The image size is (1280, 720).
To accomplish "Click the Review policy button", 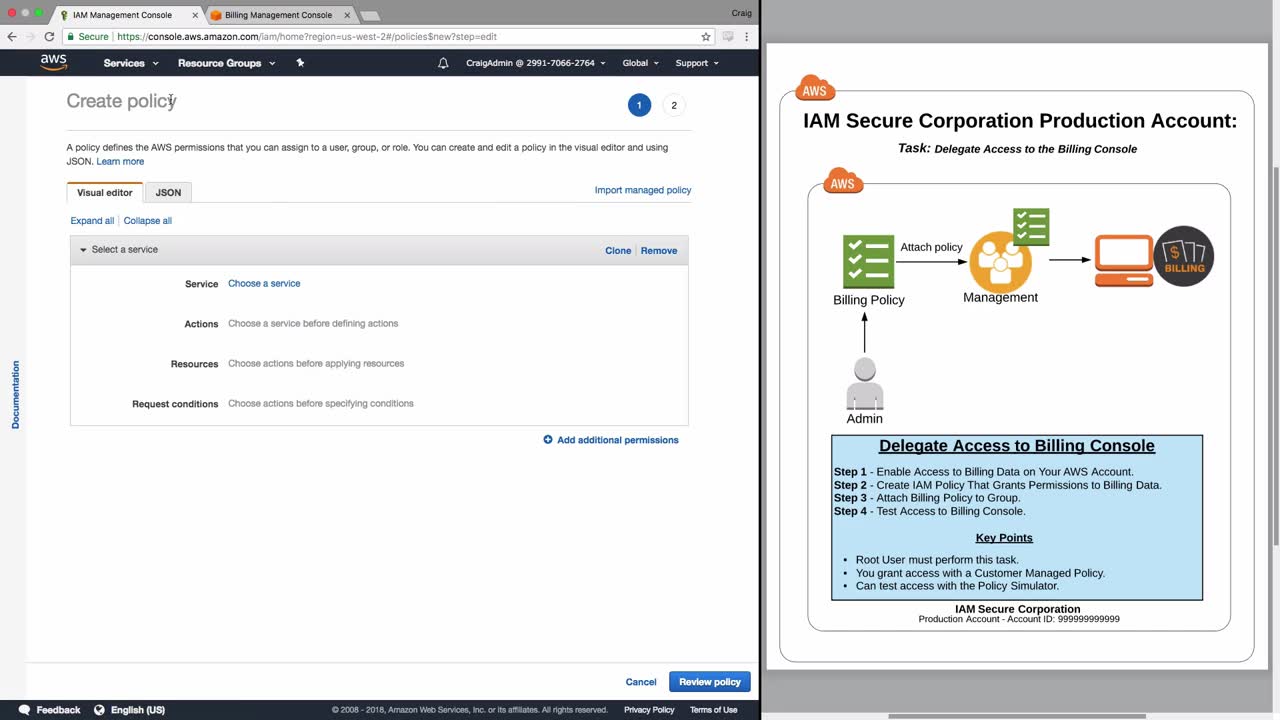I will tap(710, 682).
